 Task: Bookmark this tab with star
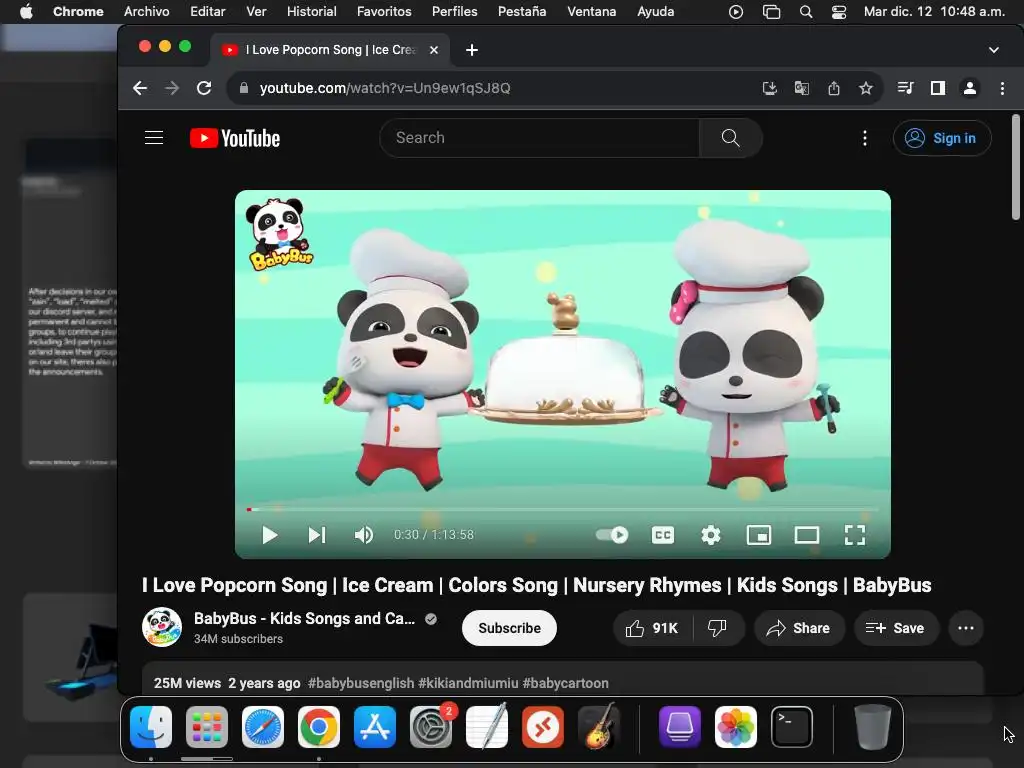click(x=865, y=88)
